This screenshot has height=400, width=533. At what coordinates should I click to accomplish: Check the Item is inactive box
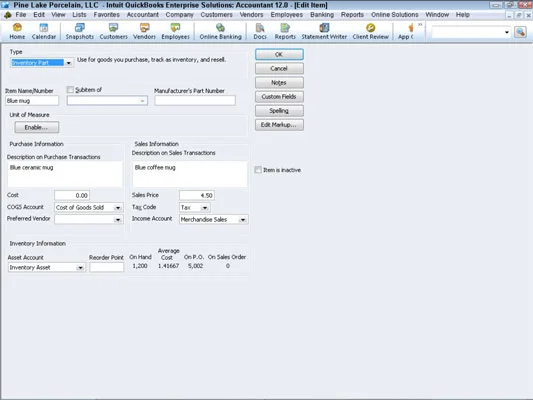pyautogui.click(x=258, y=170)
